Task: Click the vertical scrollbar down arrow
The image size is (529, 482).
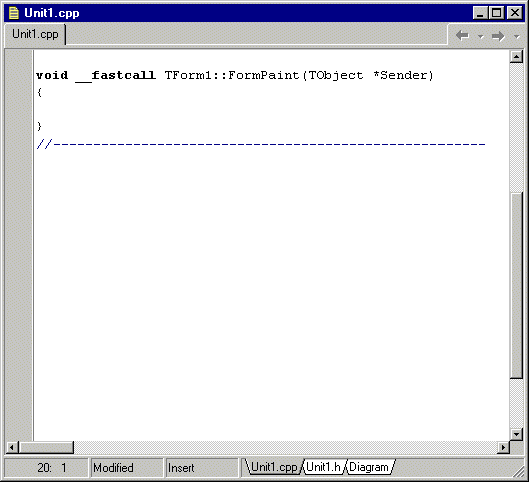Action: tap(516, 434)
